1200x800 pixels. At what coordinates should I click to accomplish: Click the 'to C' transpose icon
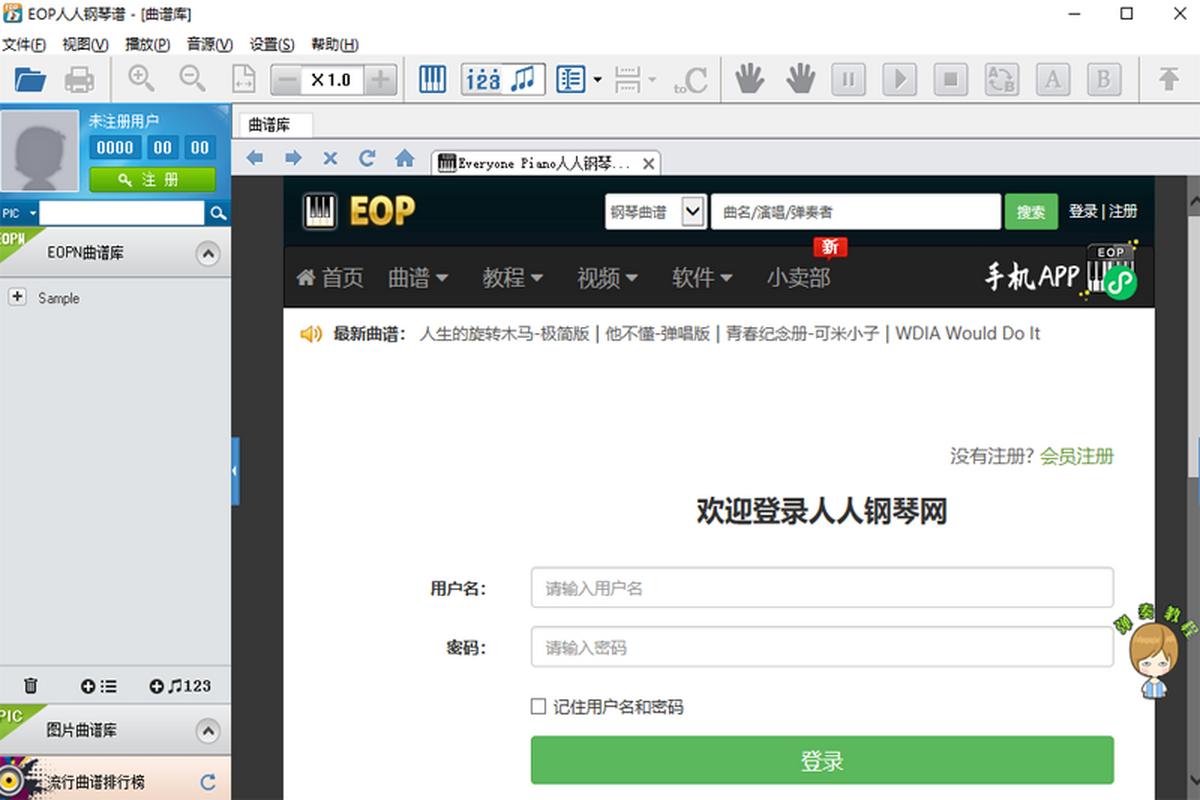(690, 80)
